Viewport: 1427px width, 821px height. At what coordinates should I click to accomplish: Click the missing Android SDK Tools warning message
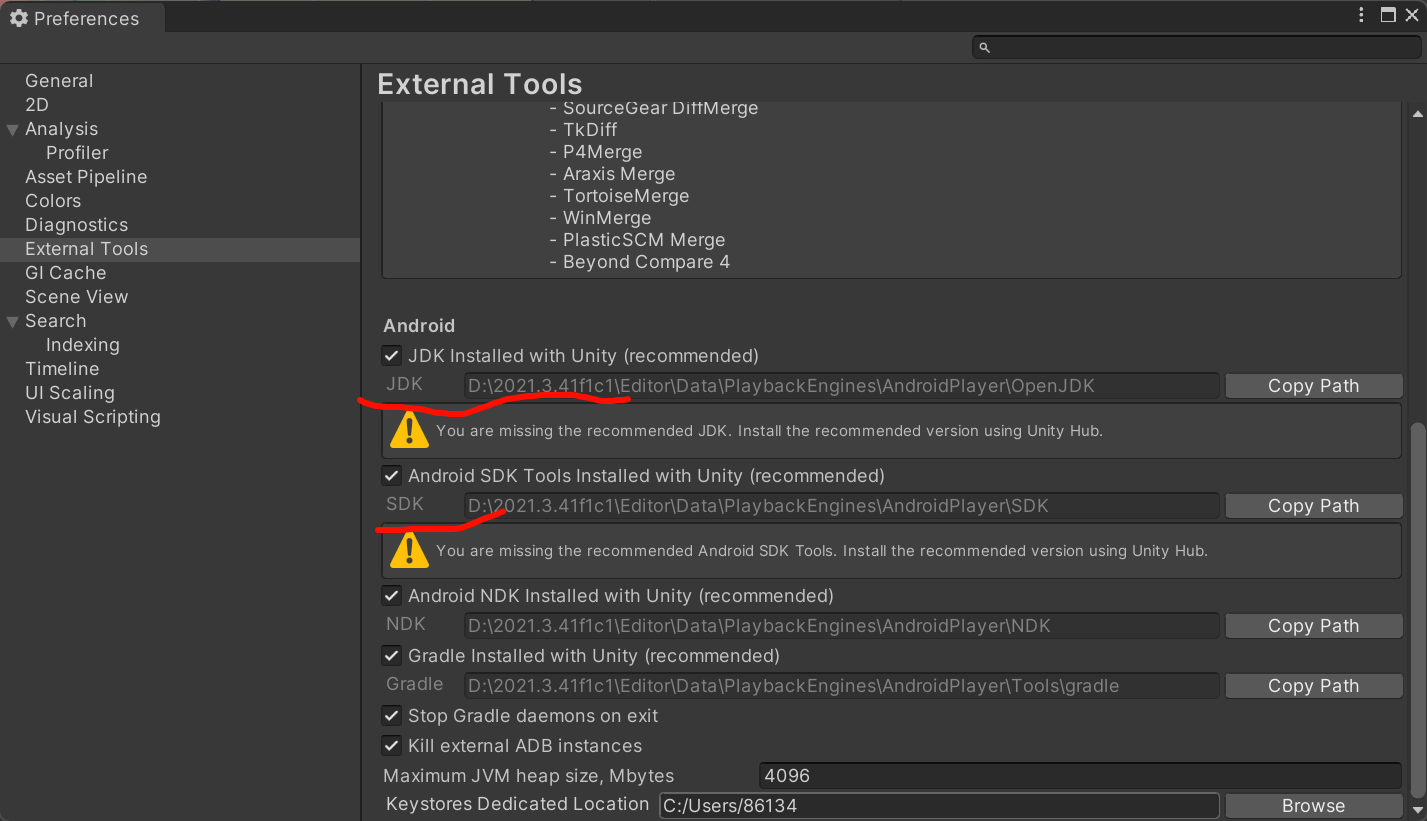click(x=822, y=551)
